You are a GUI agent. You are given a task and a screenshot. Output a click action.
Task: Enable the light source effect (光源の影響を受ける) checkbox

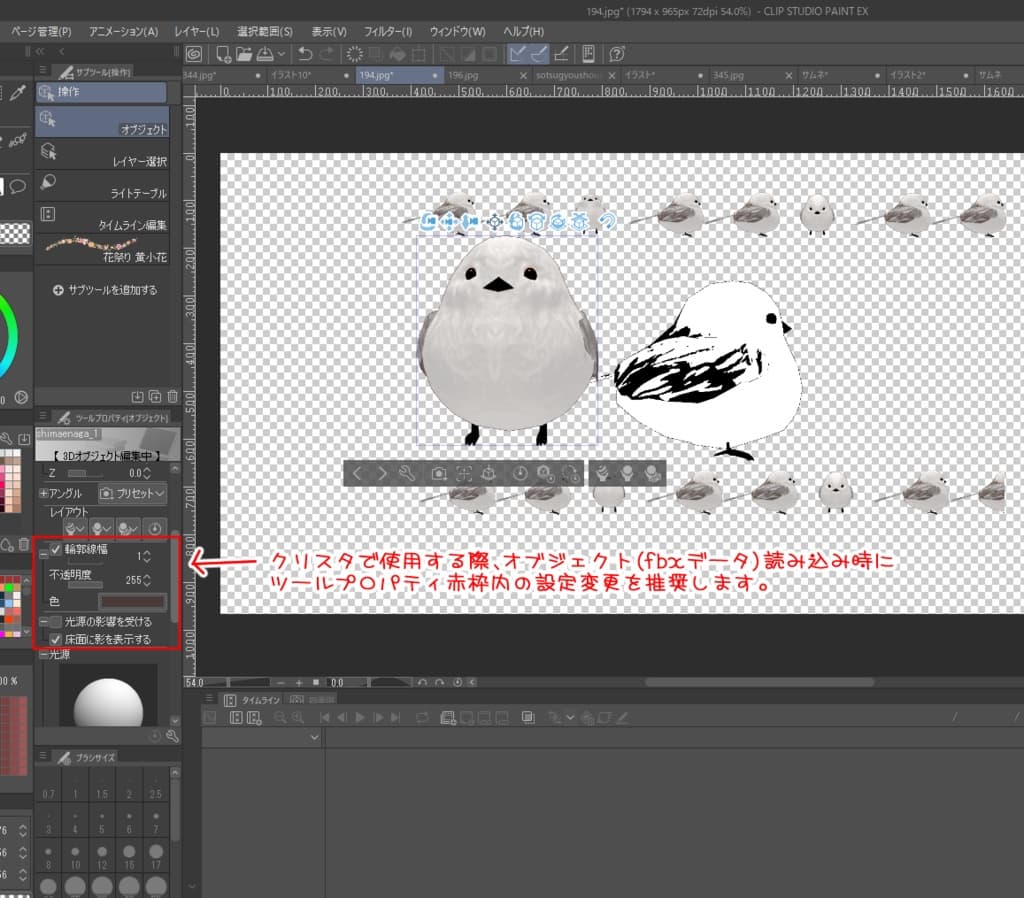point(57,622)
